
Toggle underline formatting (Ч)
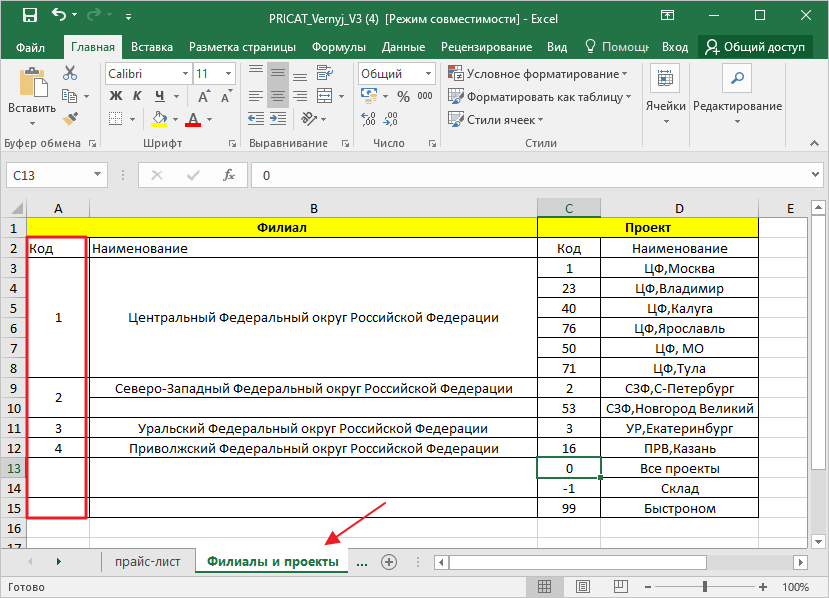(x=160, y=96)
